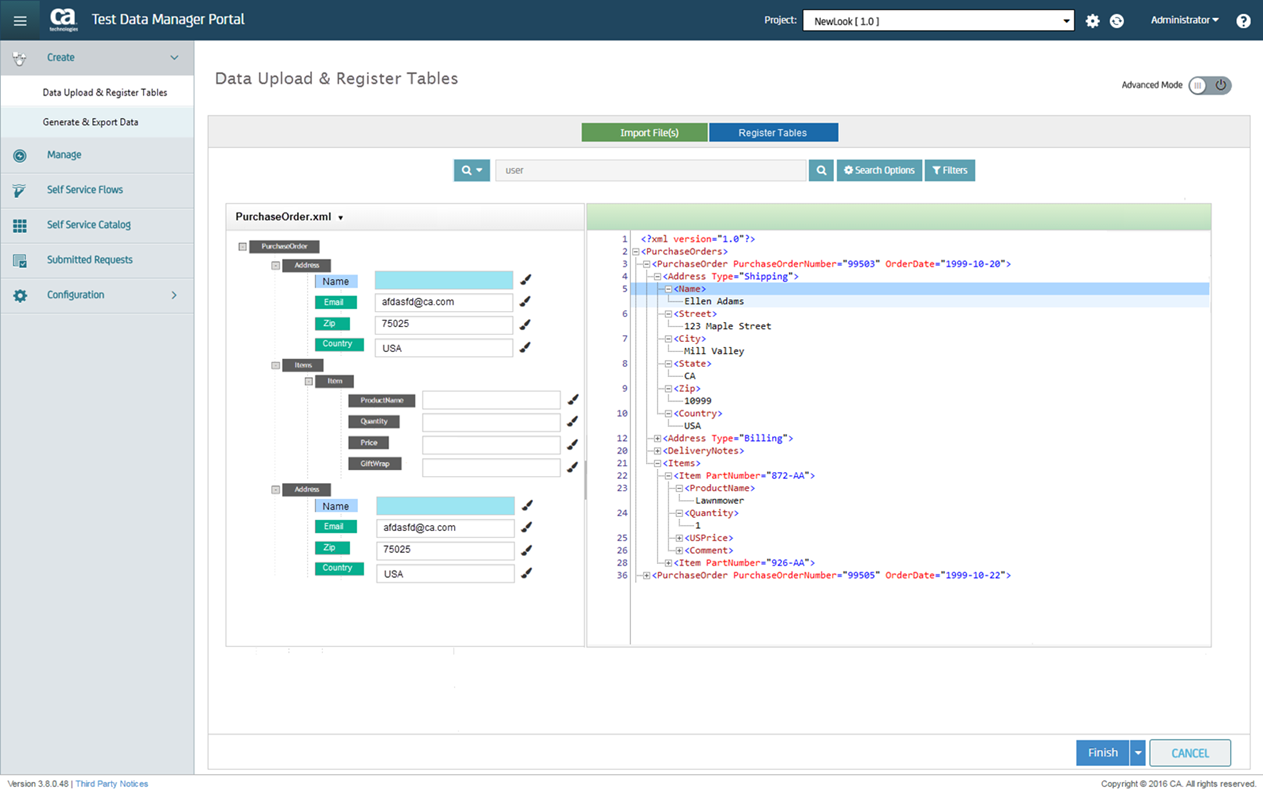
Task: Click brush icon for Zip in lower Address group
Action: [x=527, y=550]
